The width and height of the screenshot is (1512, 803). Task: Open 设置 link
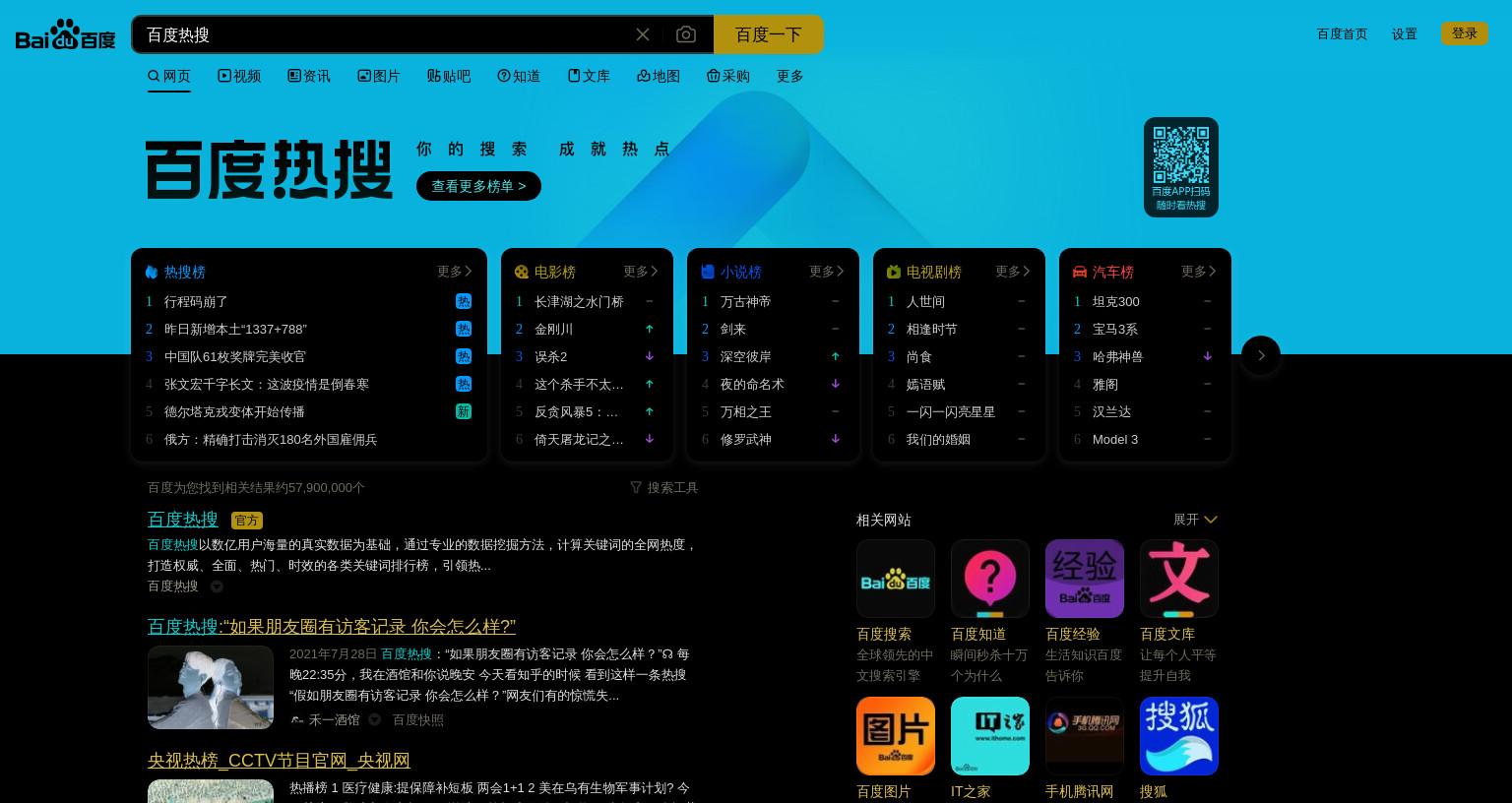pyautogui.click(x=1405, y=33)
